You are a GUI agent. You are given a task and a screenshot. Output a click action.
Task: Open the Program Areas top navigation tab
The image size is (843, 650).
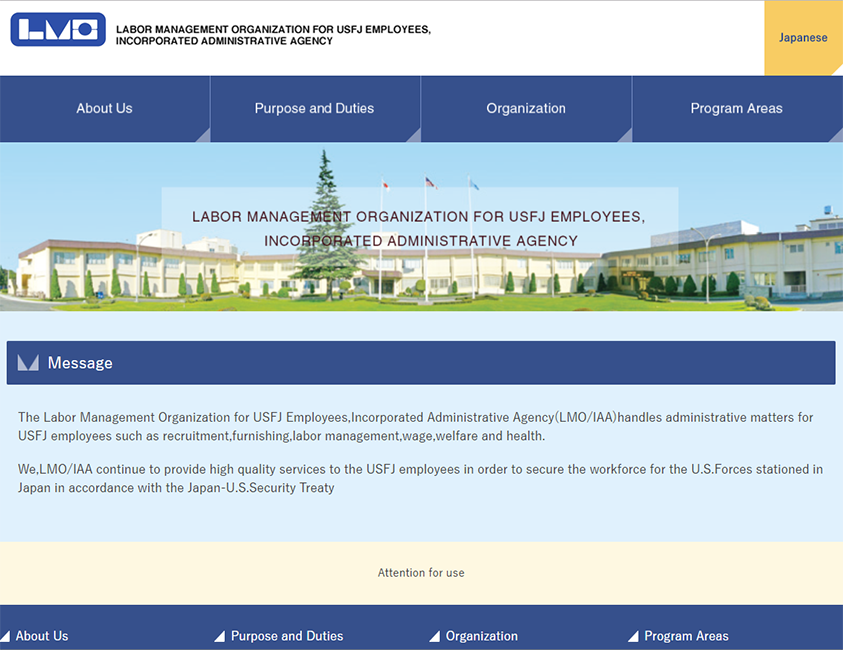(737, 109)
